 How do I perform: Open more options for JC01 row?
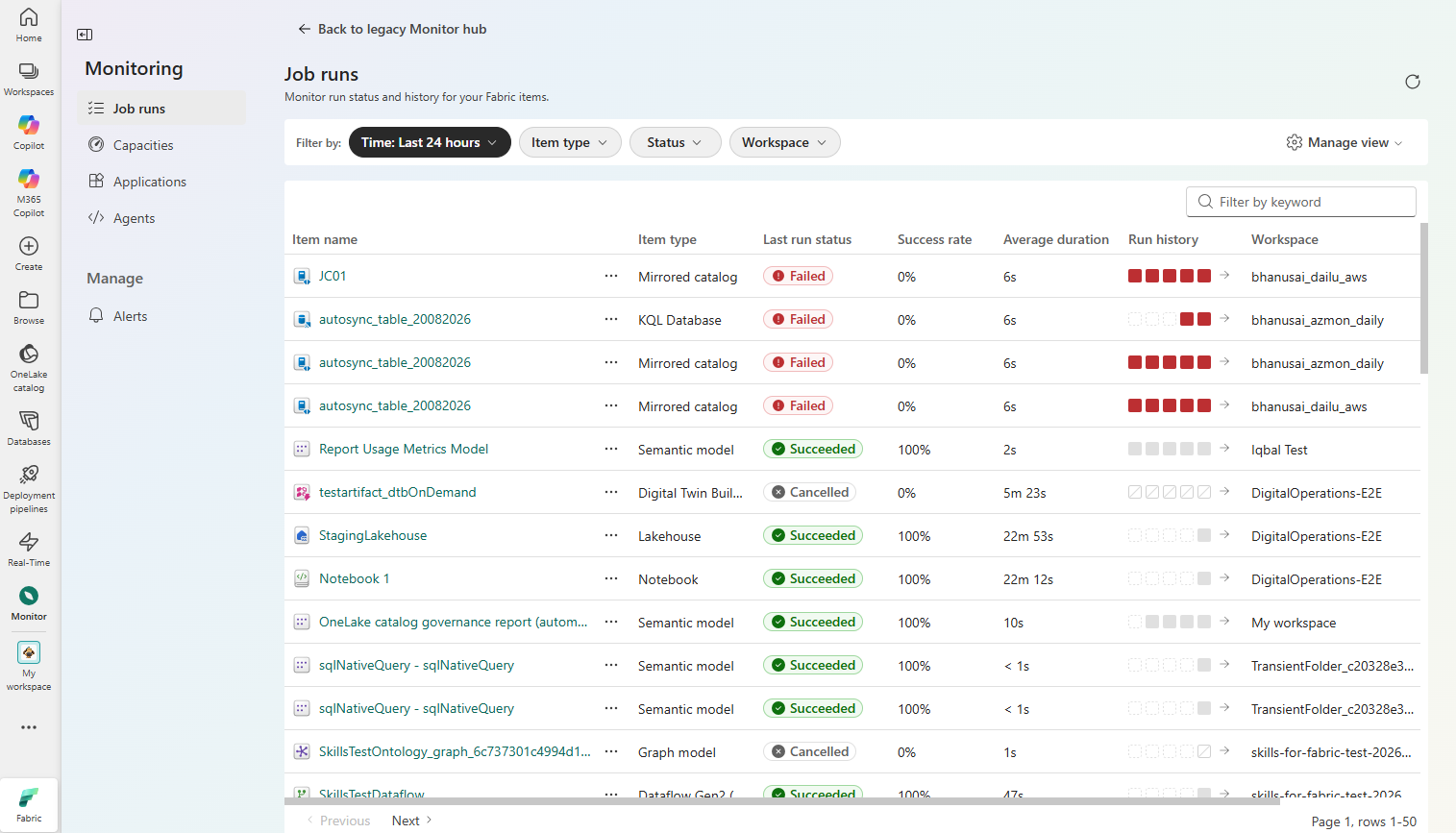(x=611, y=276)
